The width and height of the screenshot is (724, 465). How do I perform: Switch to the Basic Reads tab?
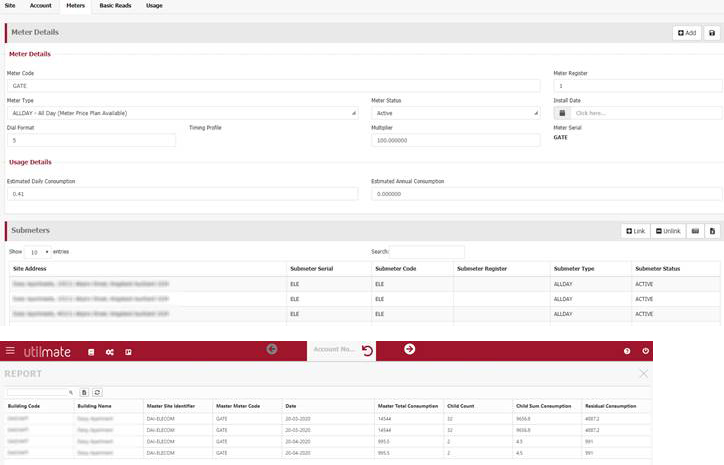pos(113,6)
